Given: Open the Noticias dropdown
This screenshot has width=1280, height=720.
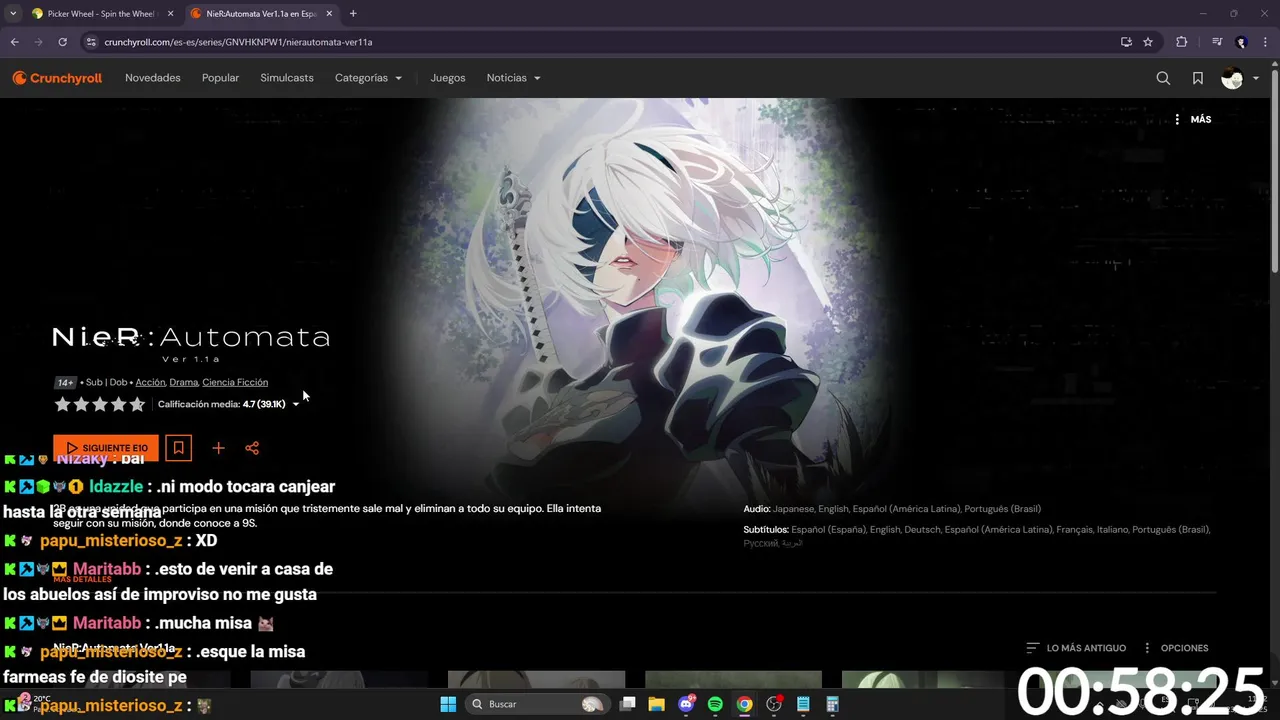Looking at the screenshot, I should [x=513, y=78].
